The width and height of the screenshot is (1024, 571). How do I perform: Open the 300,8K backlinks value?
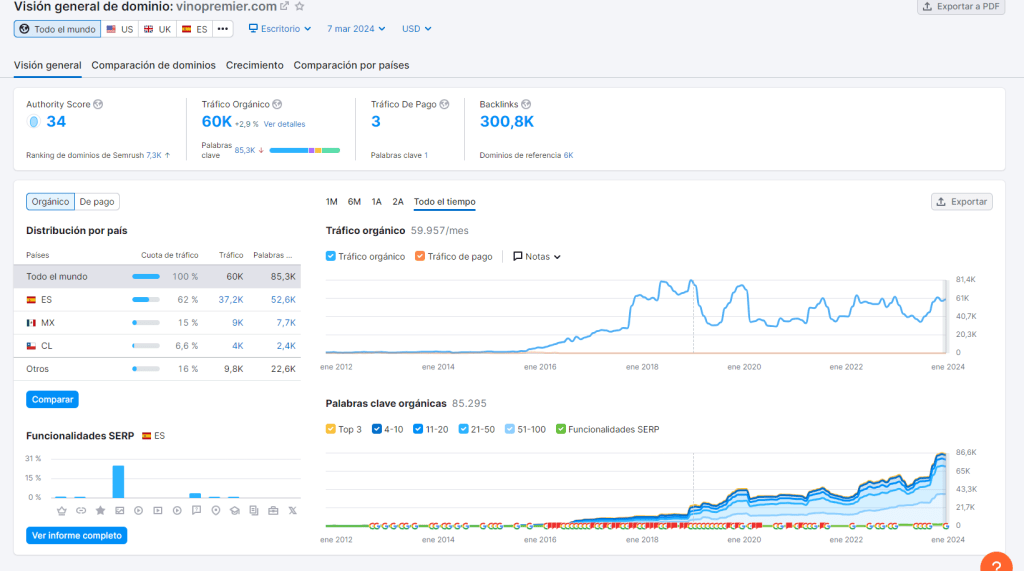click(x=507, y=122)
